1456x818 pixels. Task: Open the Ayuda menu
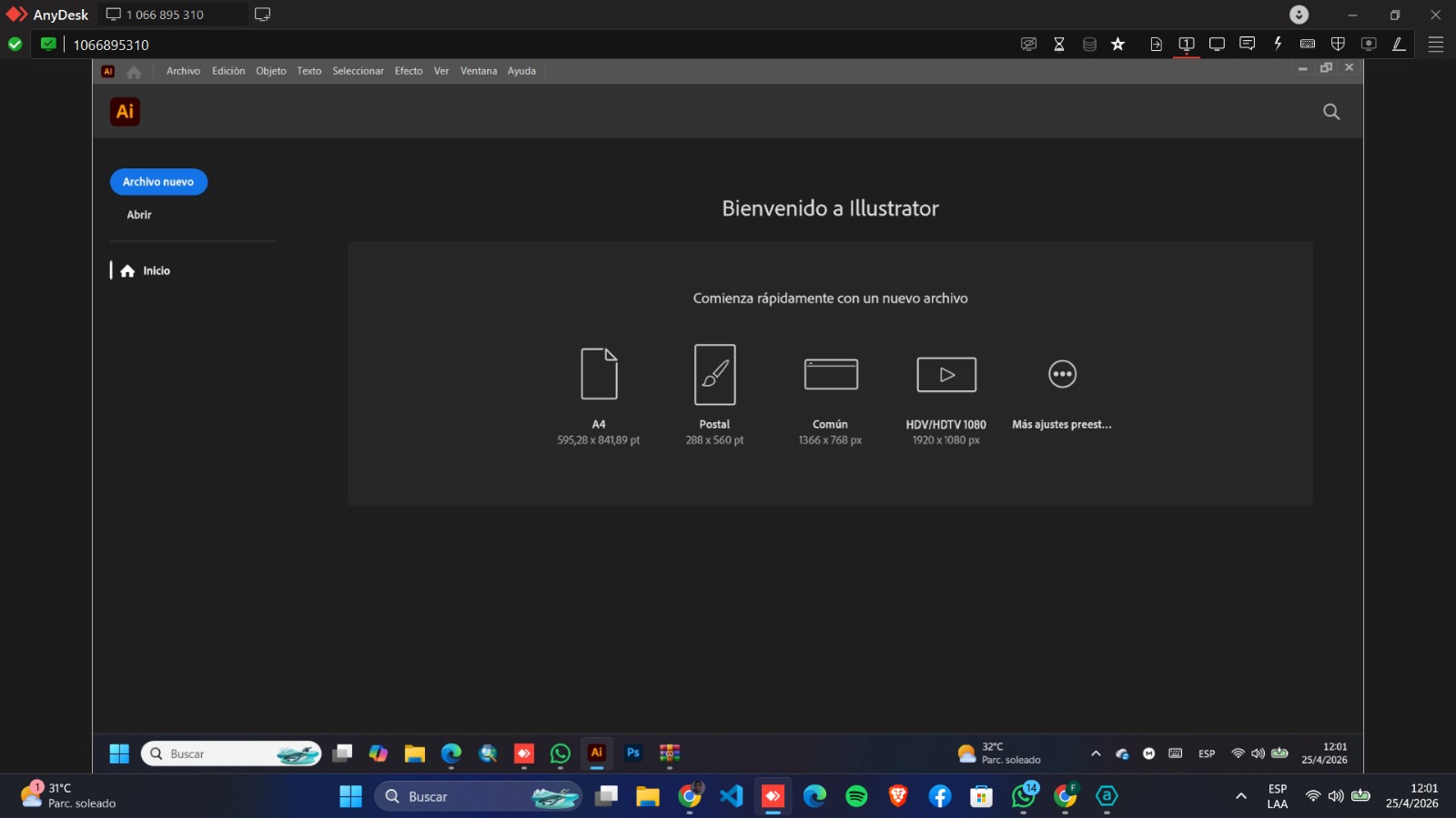click(x=521, y=71)
